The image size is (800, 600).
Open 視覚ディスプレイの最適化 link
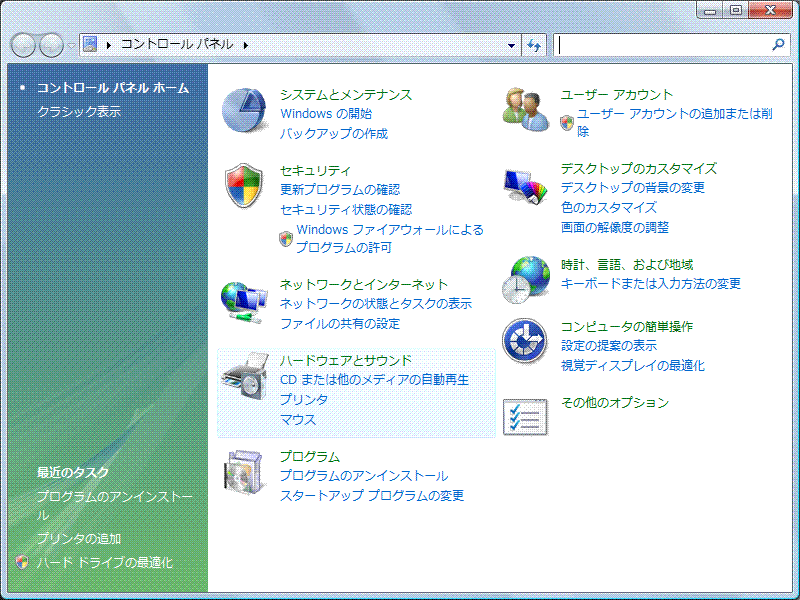pos(633,365)
